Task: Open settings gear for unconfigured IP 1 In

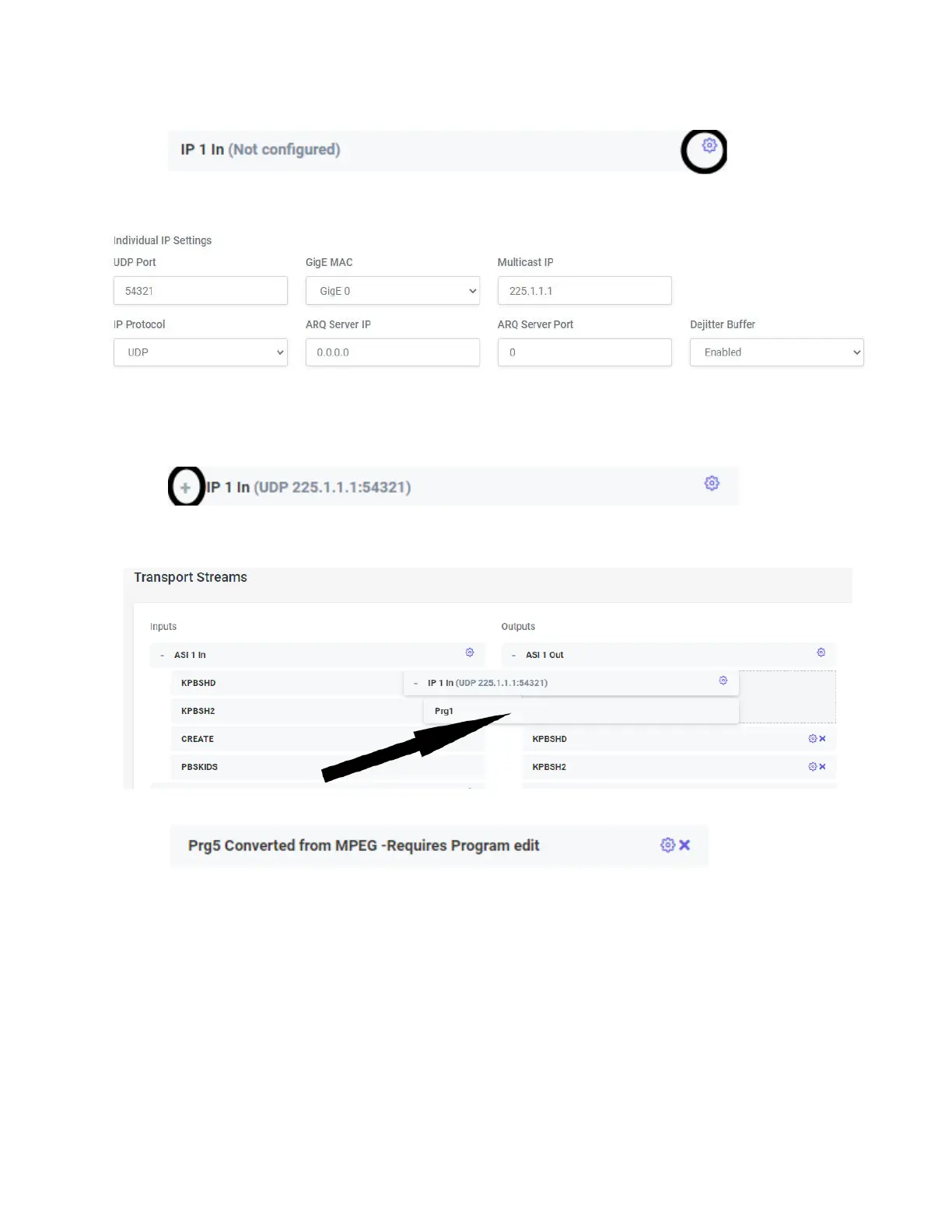Action: click(709, 145)
